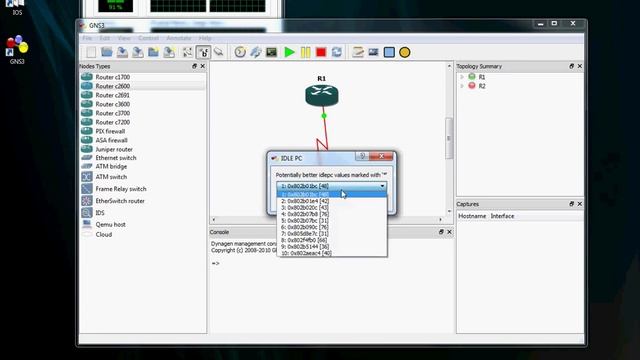The image size is (640, 360).
Task: Undock the Captures panel
Action: click(x=571, y=203)
